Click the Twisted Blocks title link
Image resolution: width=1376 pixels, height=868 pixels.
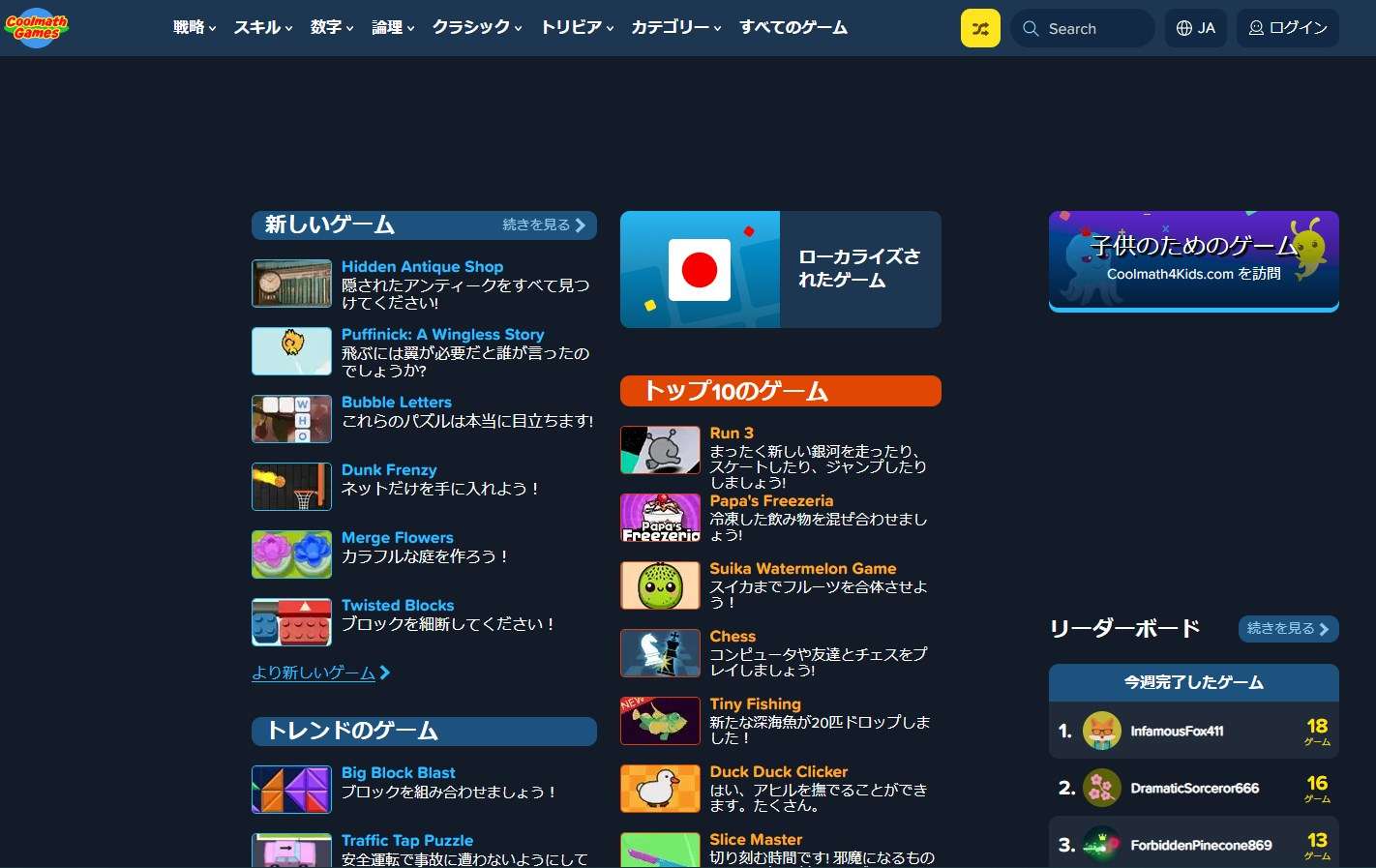[x=398, y=606]
